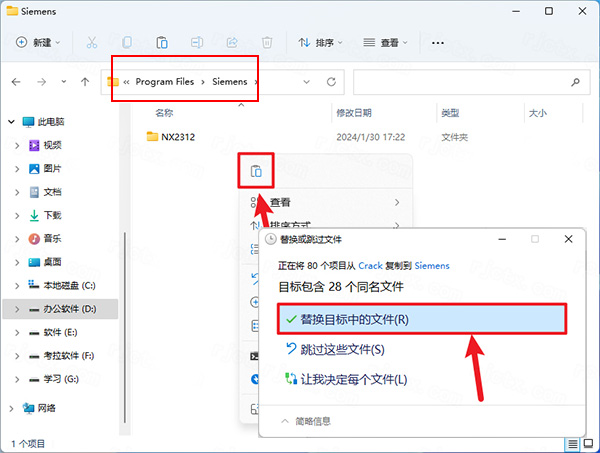Open the three-dots more options menu
The width and height of the screenshot is (600, 453).
[437, 42]
